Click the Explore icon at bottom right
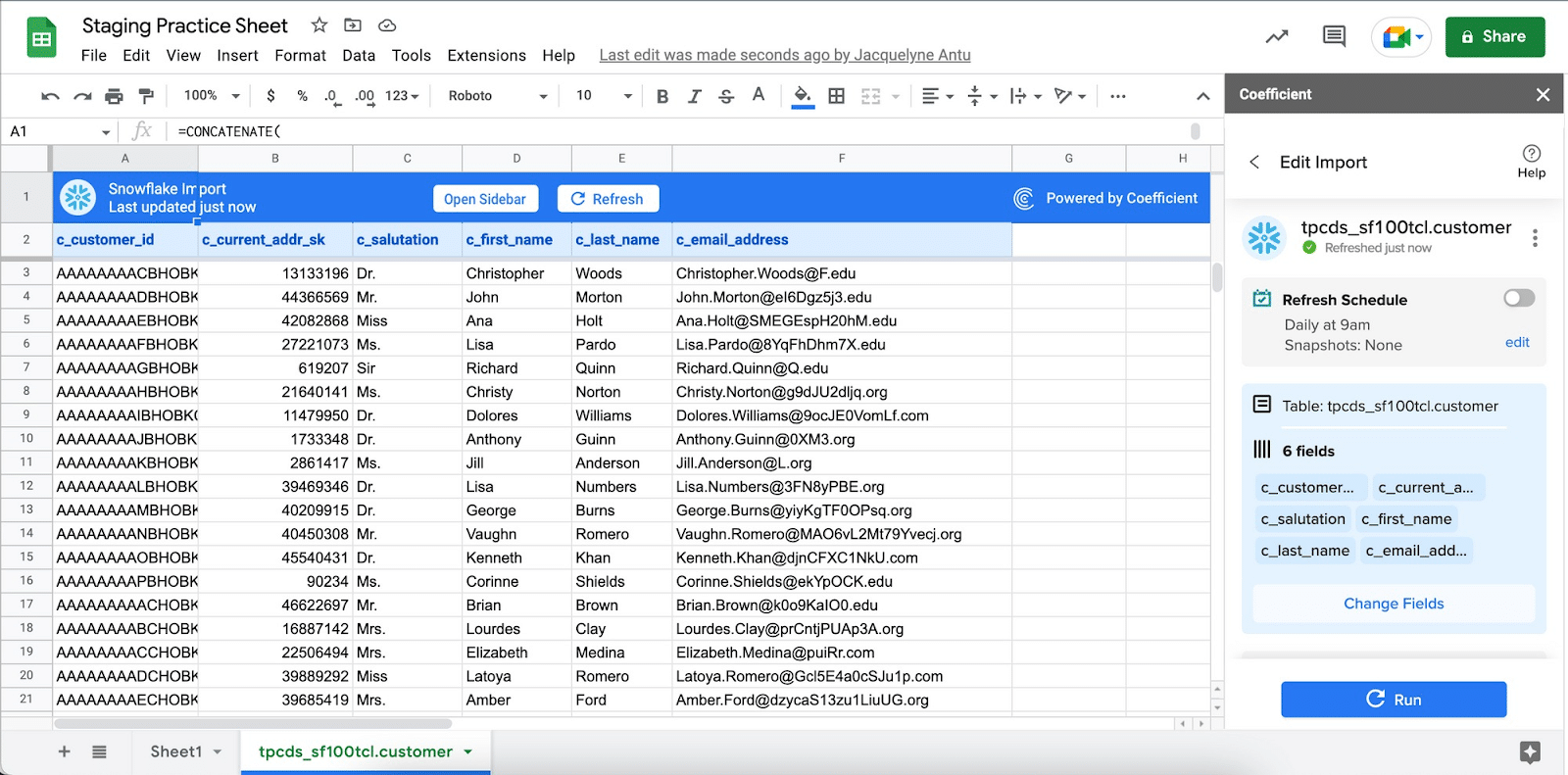Viewport: 1568px width, 775px height. [x=1530, y=751]
